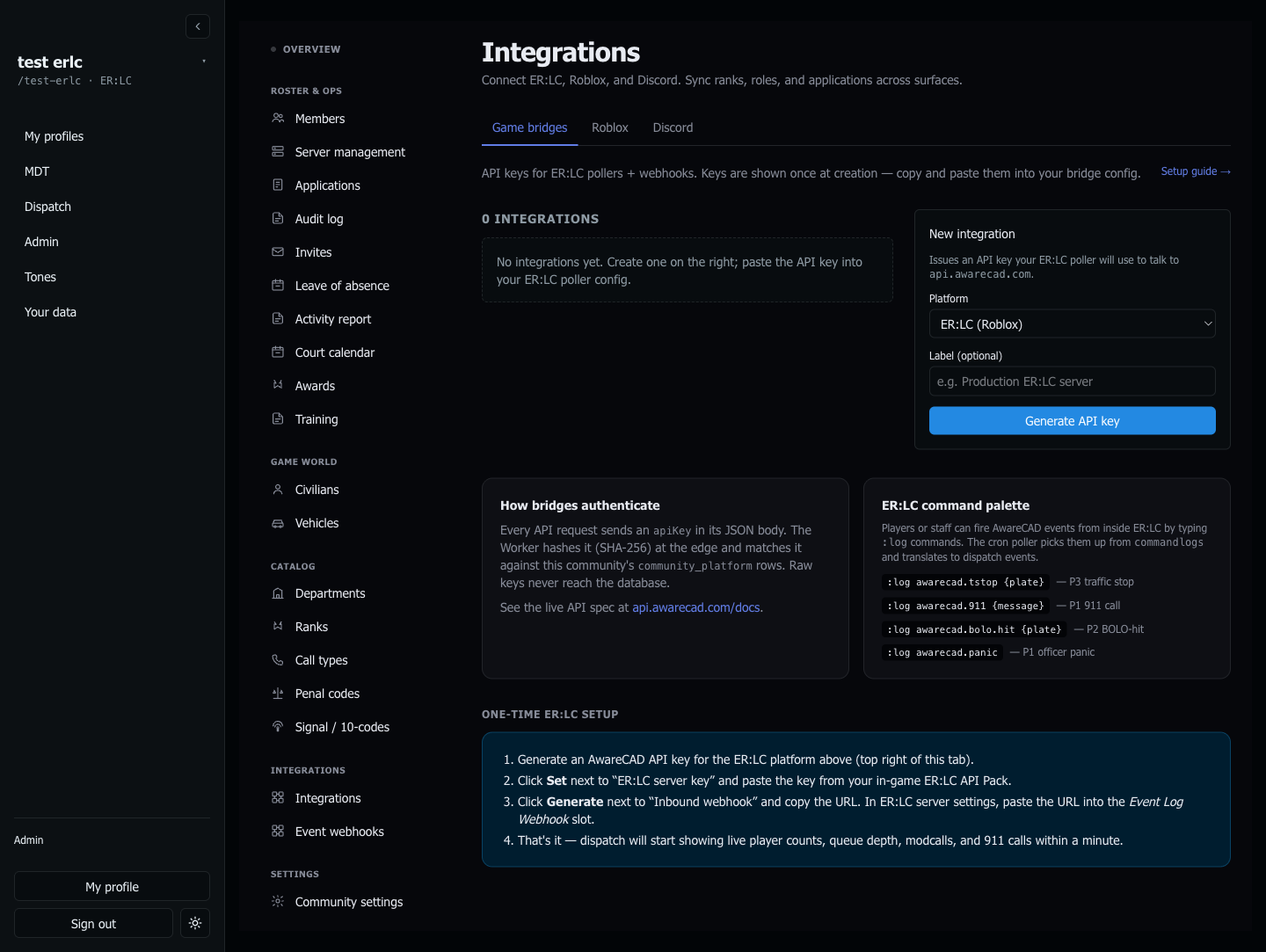Open the Platform ER:LC (Roblox) dropdown
1266x952 pixels.
(x=1072, y=323)
